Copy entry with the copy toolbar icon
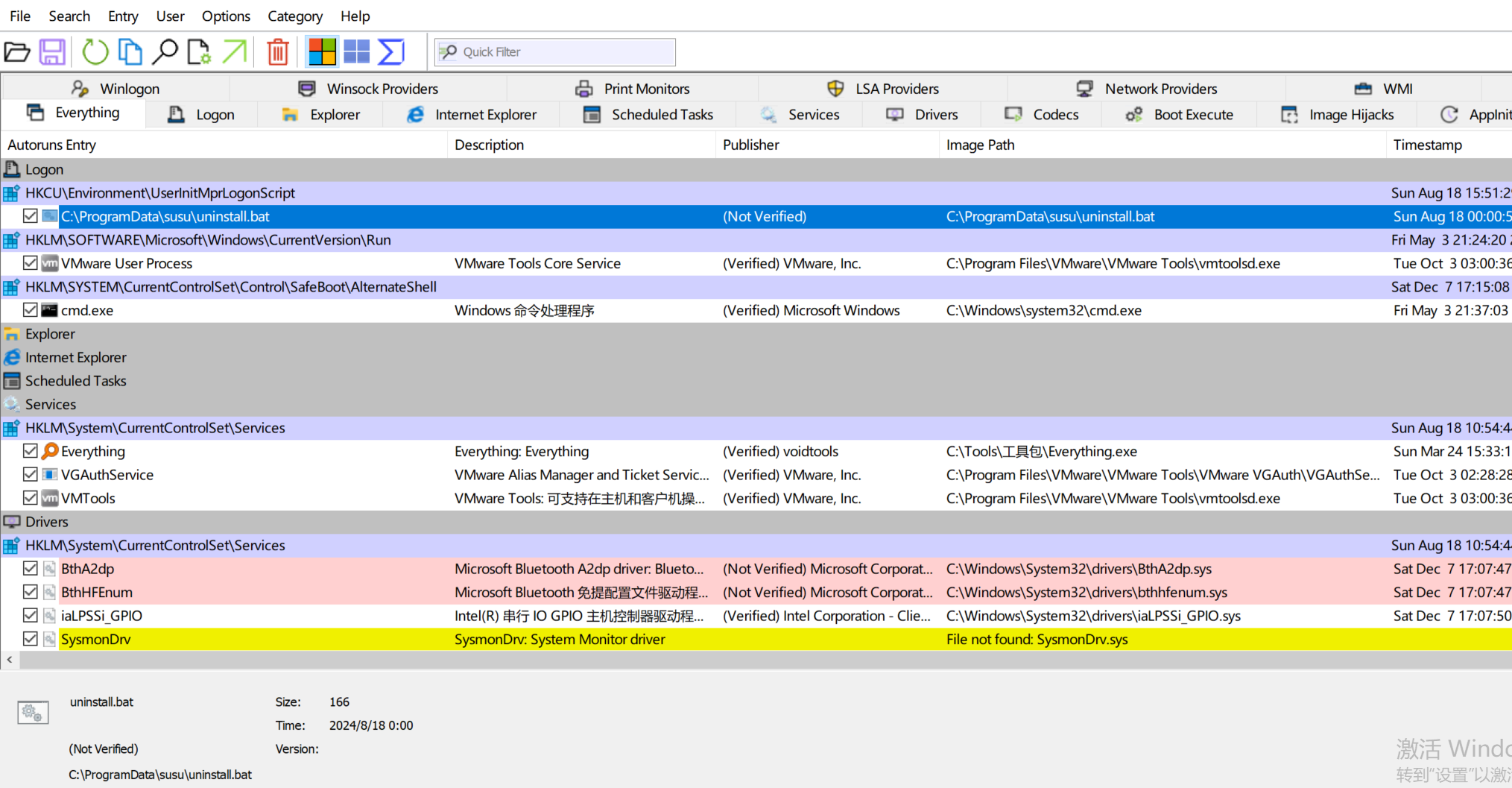Viewport: 1512px width, 788px height. [x=130, y=52]
